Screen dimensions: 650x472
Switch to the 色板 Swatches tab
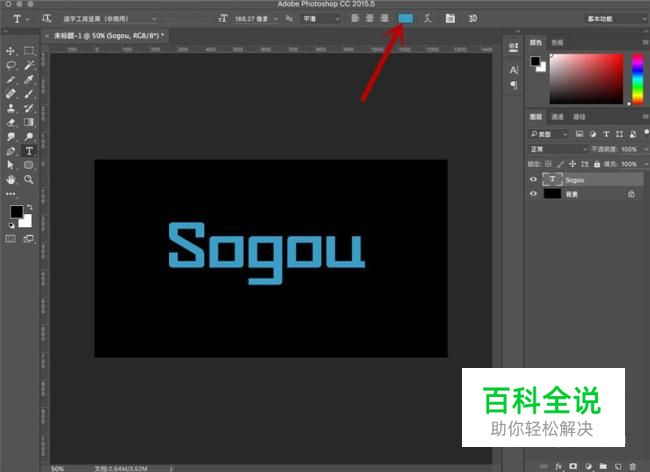(x=557, y=42)
